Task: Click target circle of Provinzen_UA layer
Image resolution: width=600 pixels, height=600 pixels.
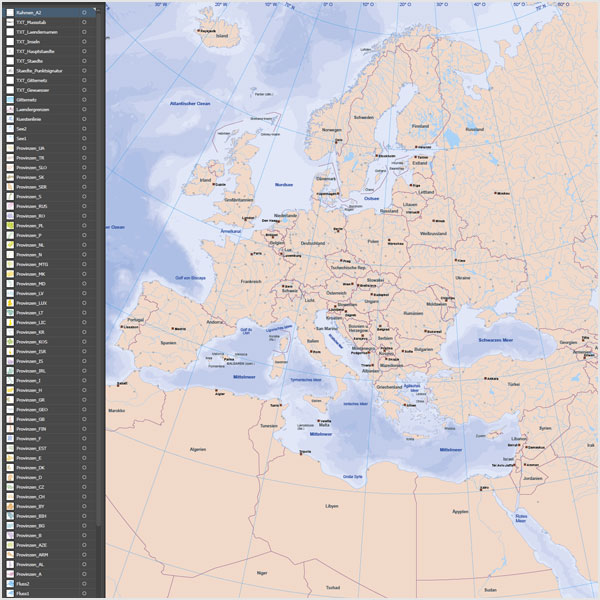Action: 84,147
